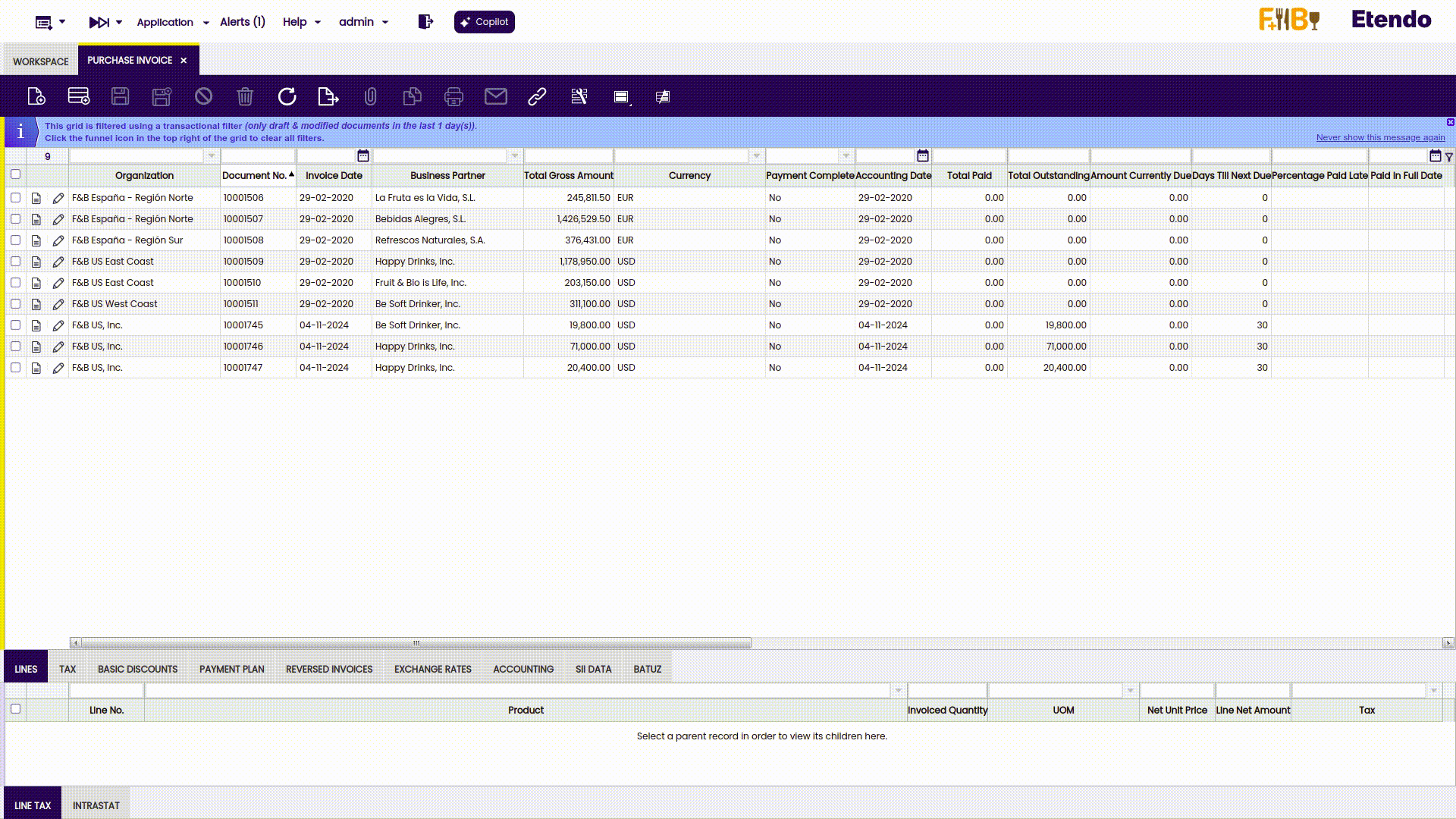Image resolution: width=1456 pixels, height=819 pixels.
Task: Sort grid by Total Gross Amount header
Action: [569, 175]
